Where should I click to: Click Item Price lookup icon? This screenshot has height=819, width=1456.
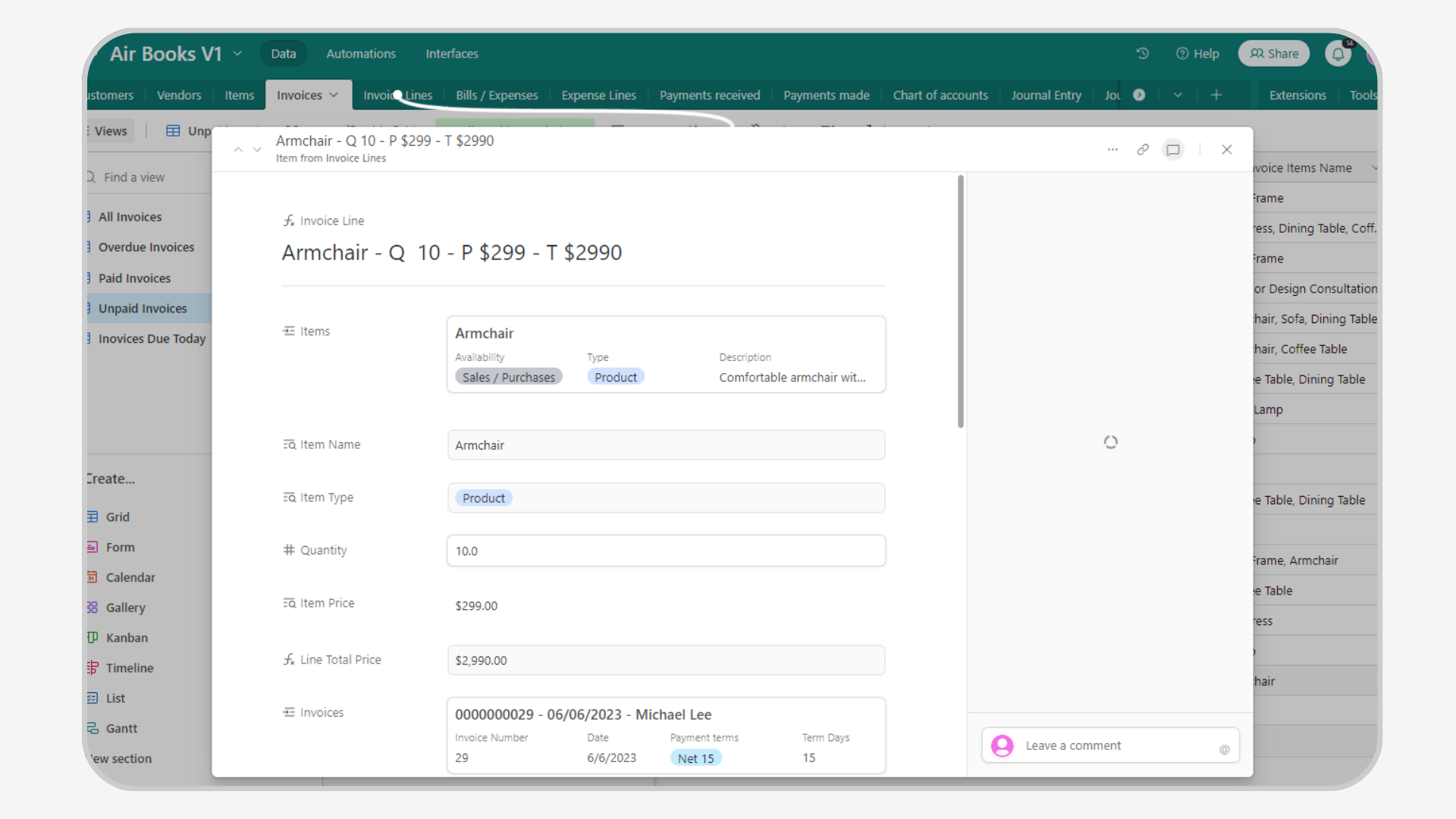[x=289, y=603]
